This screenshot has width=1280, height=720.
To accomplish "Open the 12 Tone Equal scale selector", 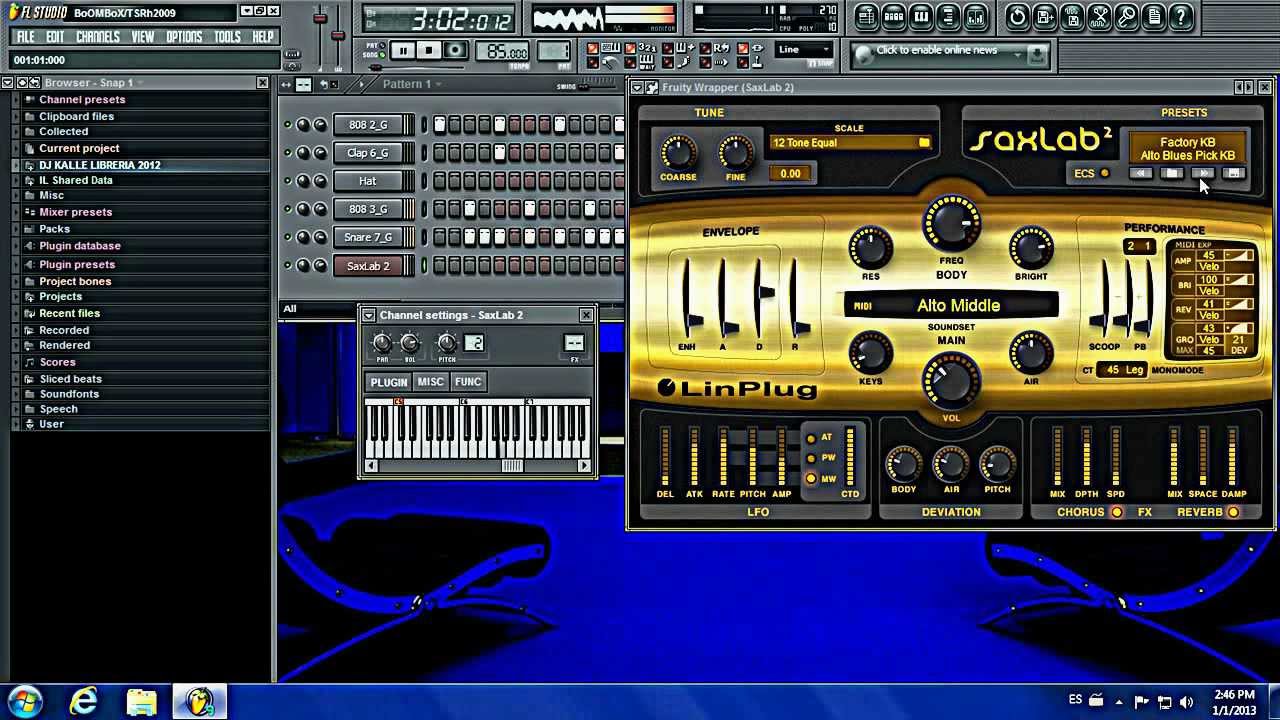I will [850, 143].
